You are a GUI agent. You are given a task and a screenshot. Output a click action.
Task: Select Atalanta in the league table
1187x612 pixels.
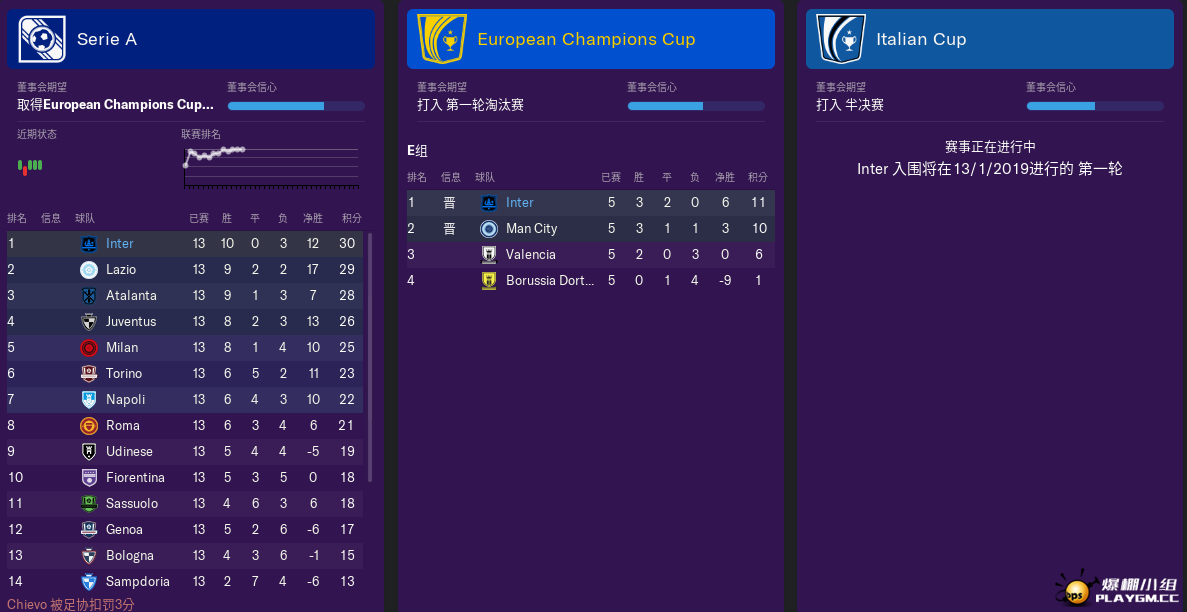132,295
